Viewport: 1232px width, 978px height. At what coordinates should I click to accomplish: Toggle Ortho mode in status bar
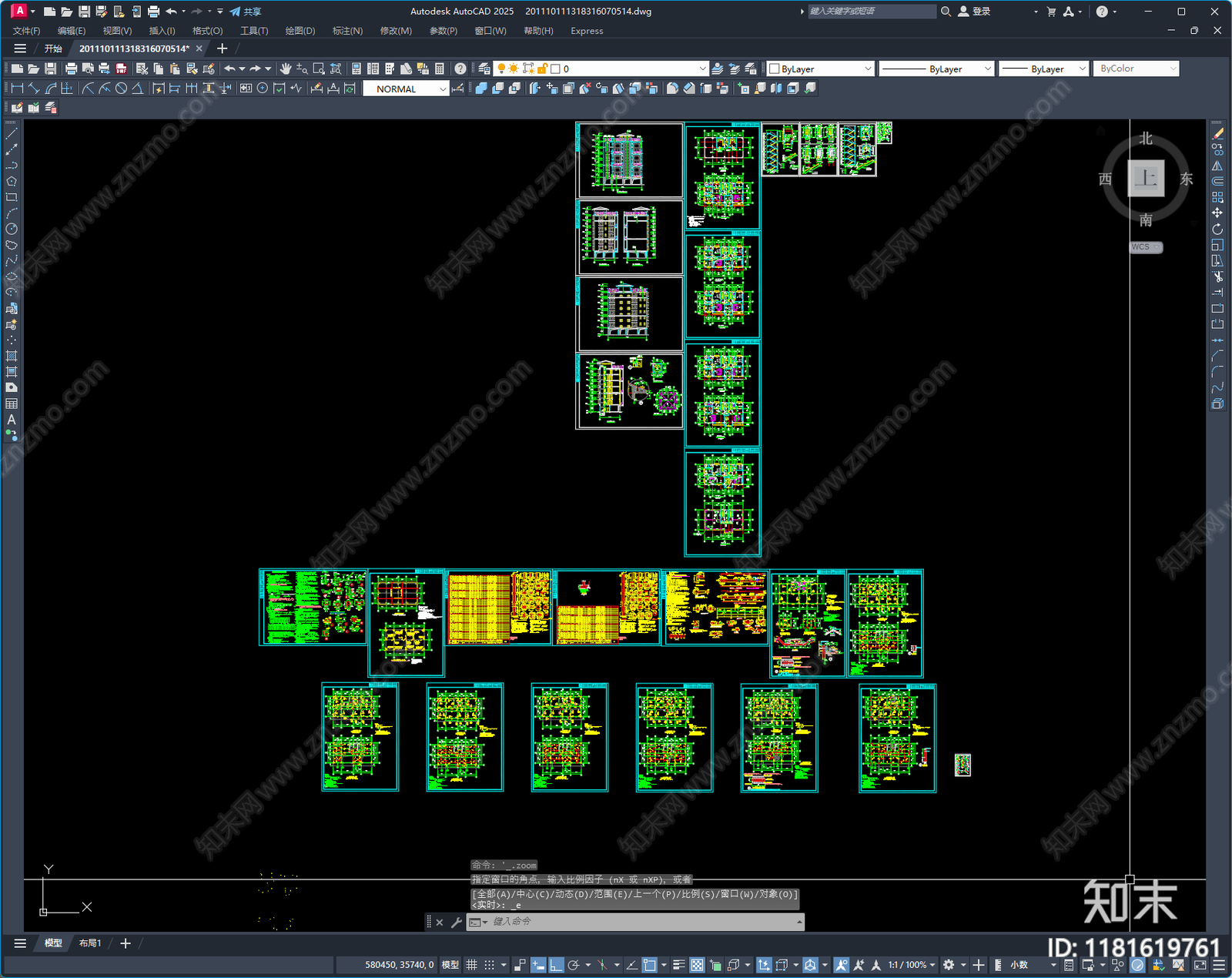coord(556,965)
